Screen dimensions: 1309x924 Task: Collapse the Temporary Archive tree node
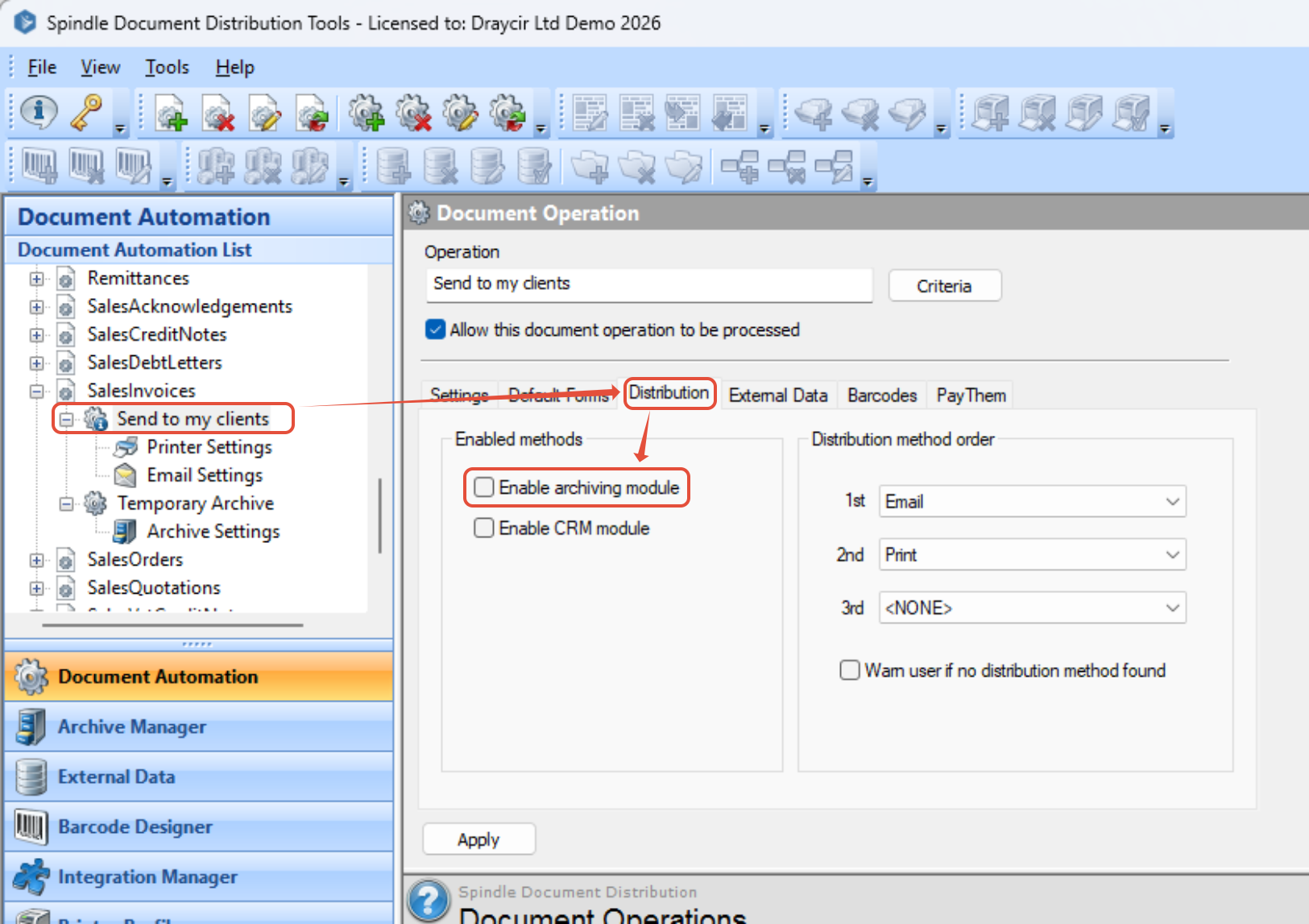click(x=66, y=504)
